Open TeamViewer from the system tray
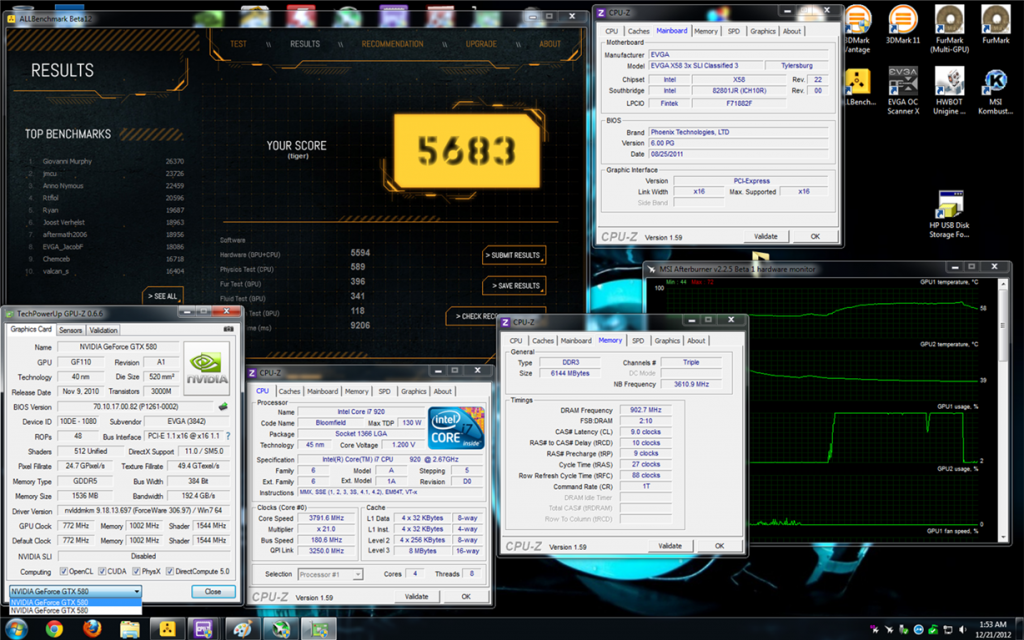Screen dimensions: 1024x640 (918, 630)
